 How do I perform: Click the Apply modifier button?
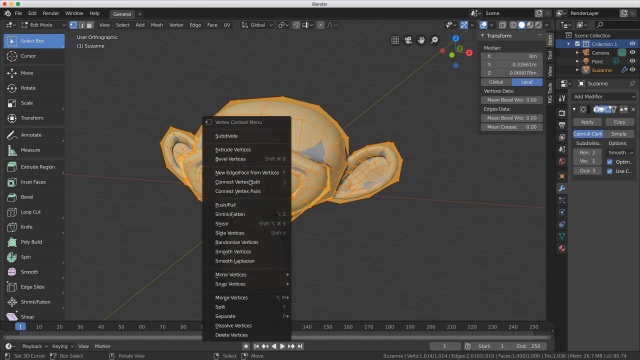tap(587, 122)
